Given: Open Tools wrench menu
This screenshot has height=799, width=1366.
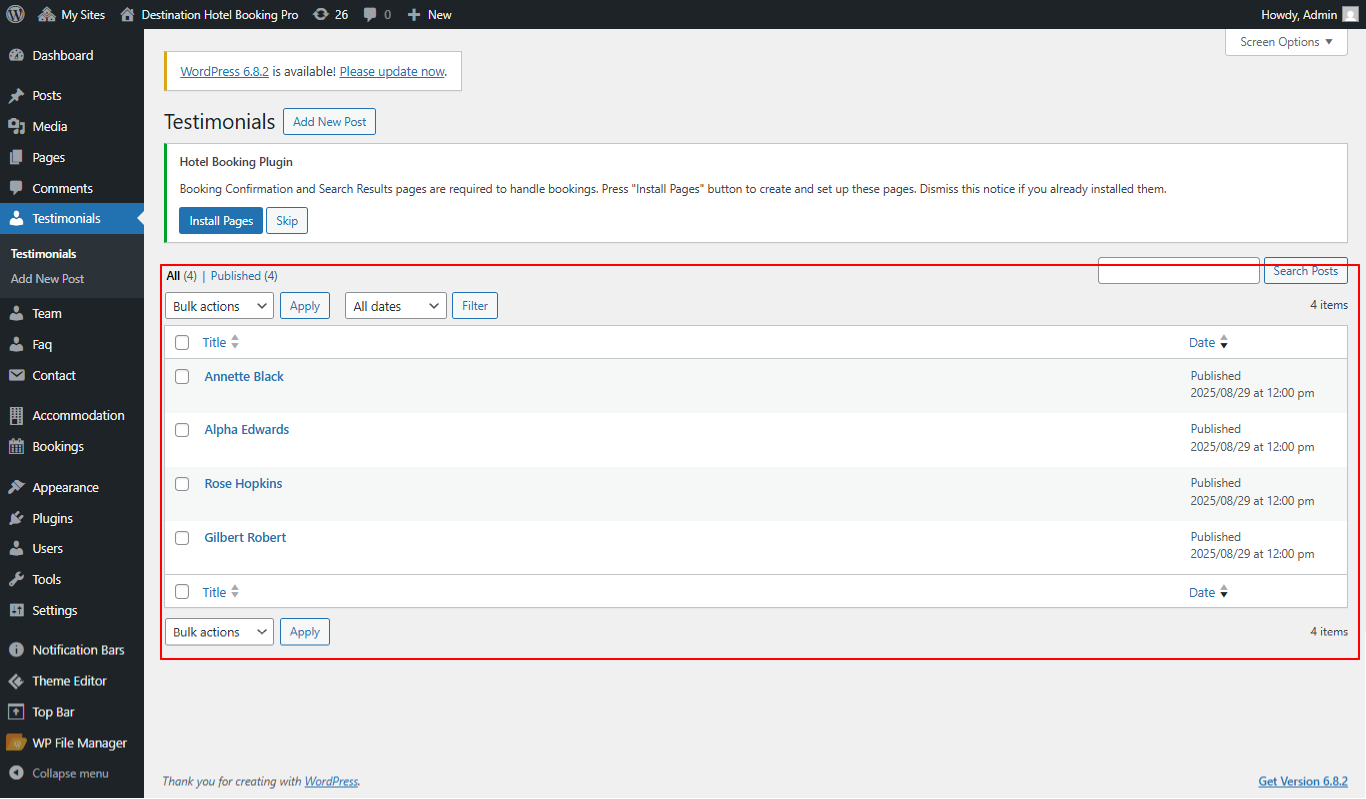Looking at the screenshot, I should click(x=72, y=579).
